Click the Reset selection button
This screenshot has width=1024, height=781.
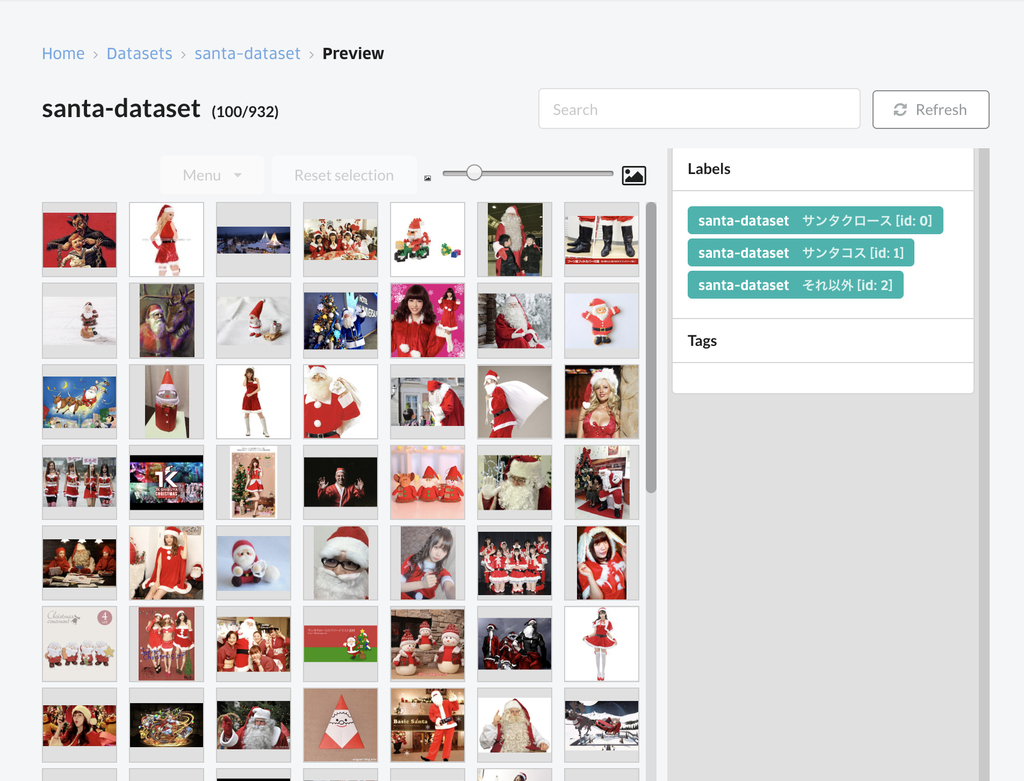344,175
